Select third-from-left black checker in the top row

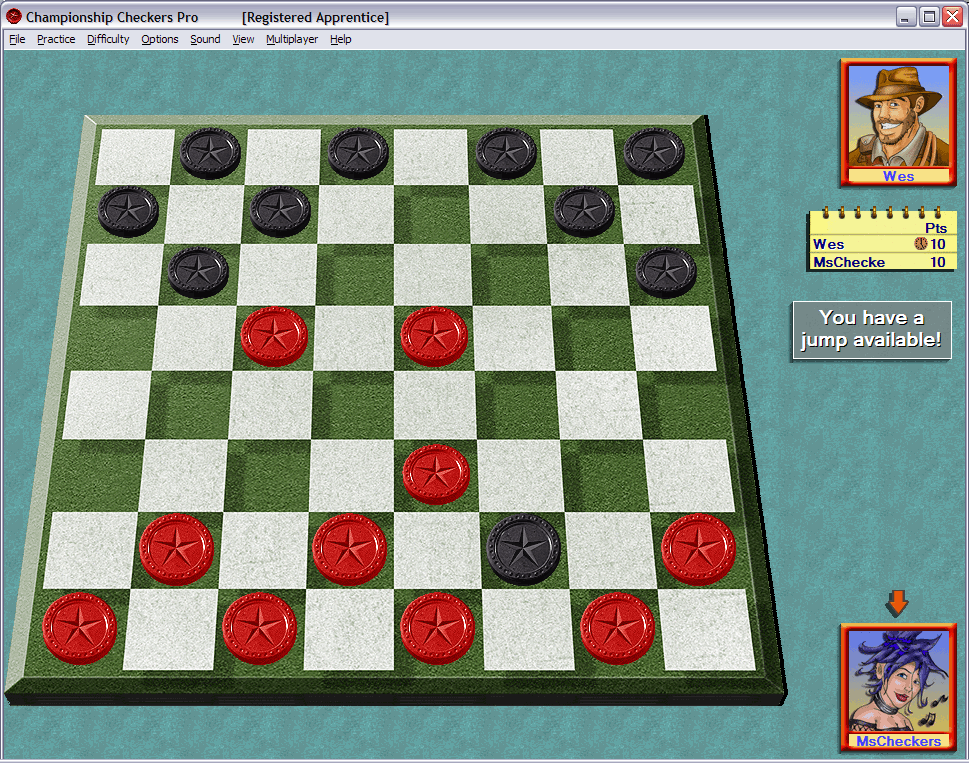click(506, 153)
